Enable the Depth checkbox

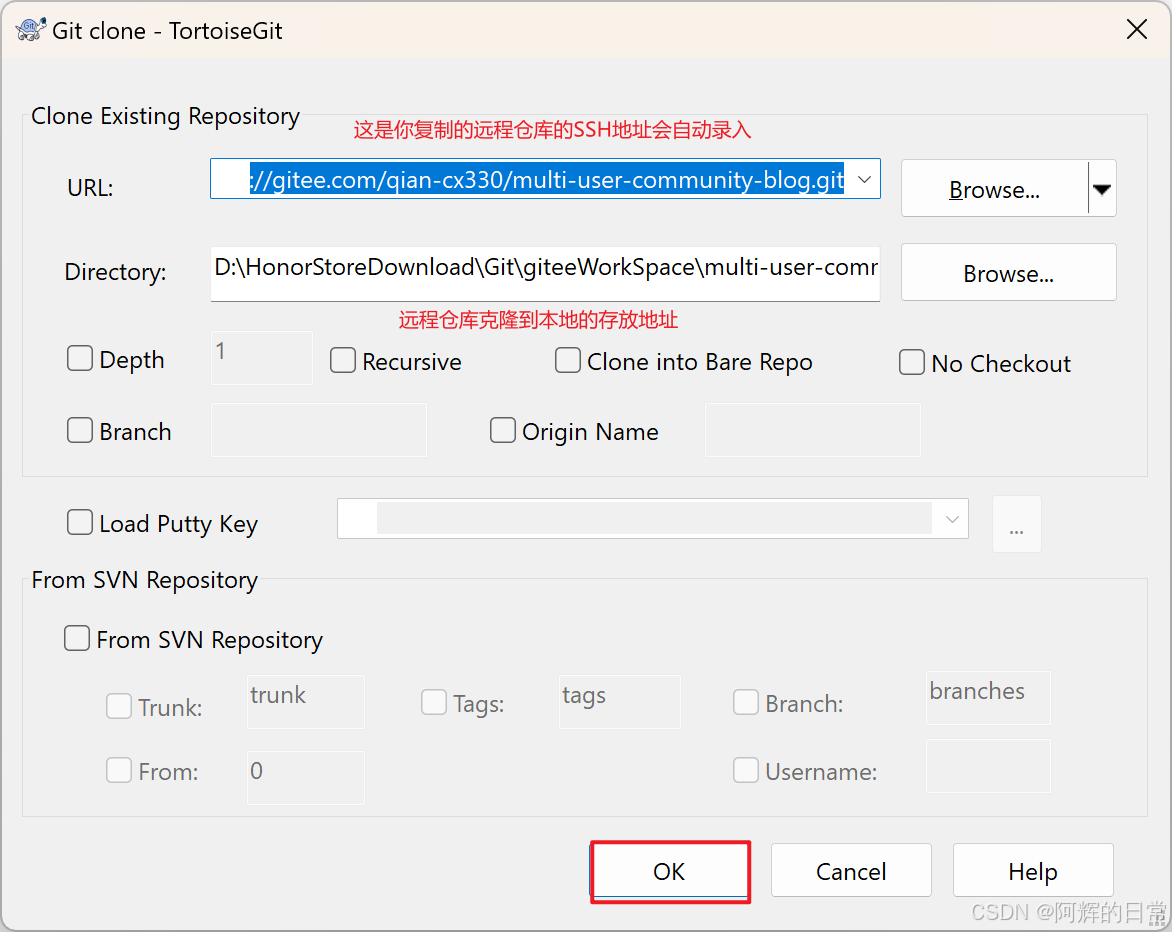point(80,359)
